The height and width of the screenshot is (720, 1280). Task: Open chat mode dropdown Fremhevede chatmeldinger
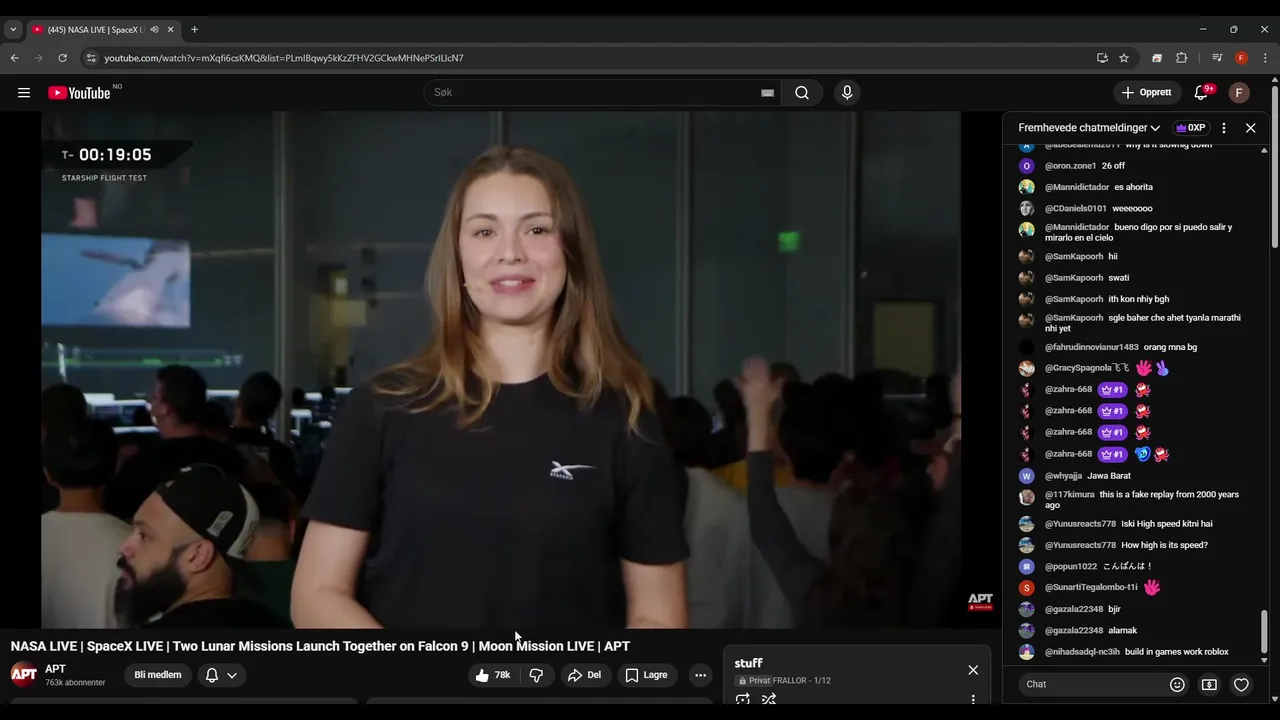(x=1089, y=128)
